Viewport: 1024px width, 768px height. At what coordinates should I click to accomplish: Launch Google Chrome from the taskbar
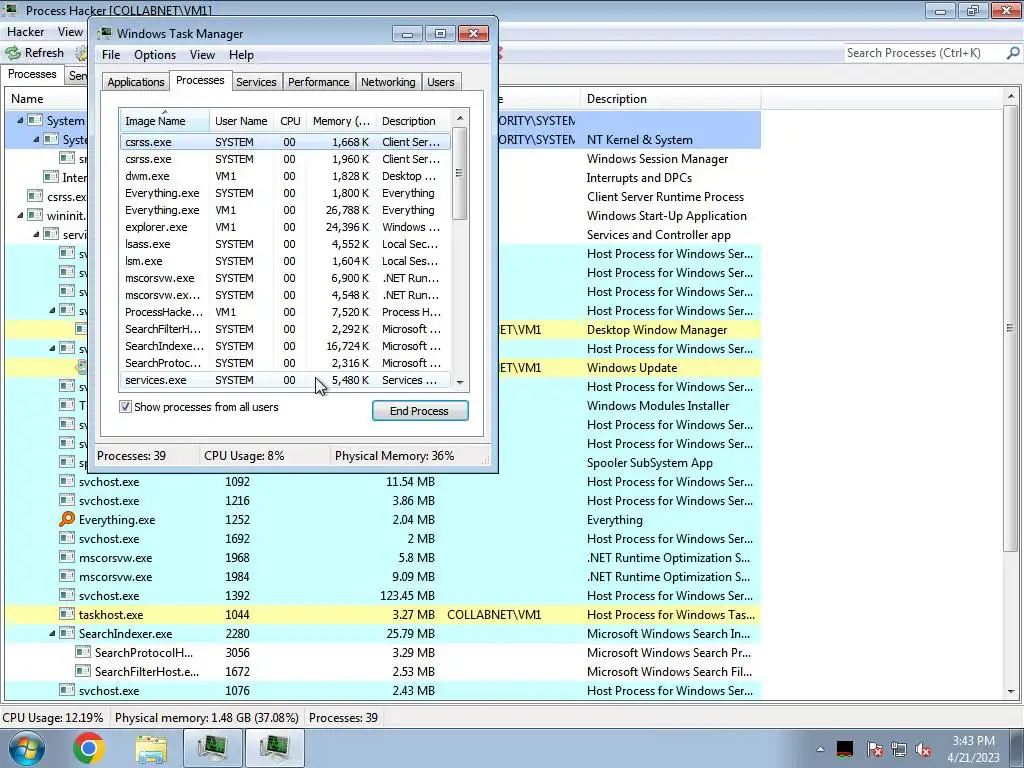coord(89,748)
